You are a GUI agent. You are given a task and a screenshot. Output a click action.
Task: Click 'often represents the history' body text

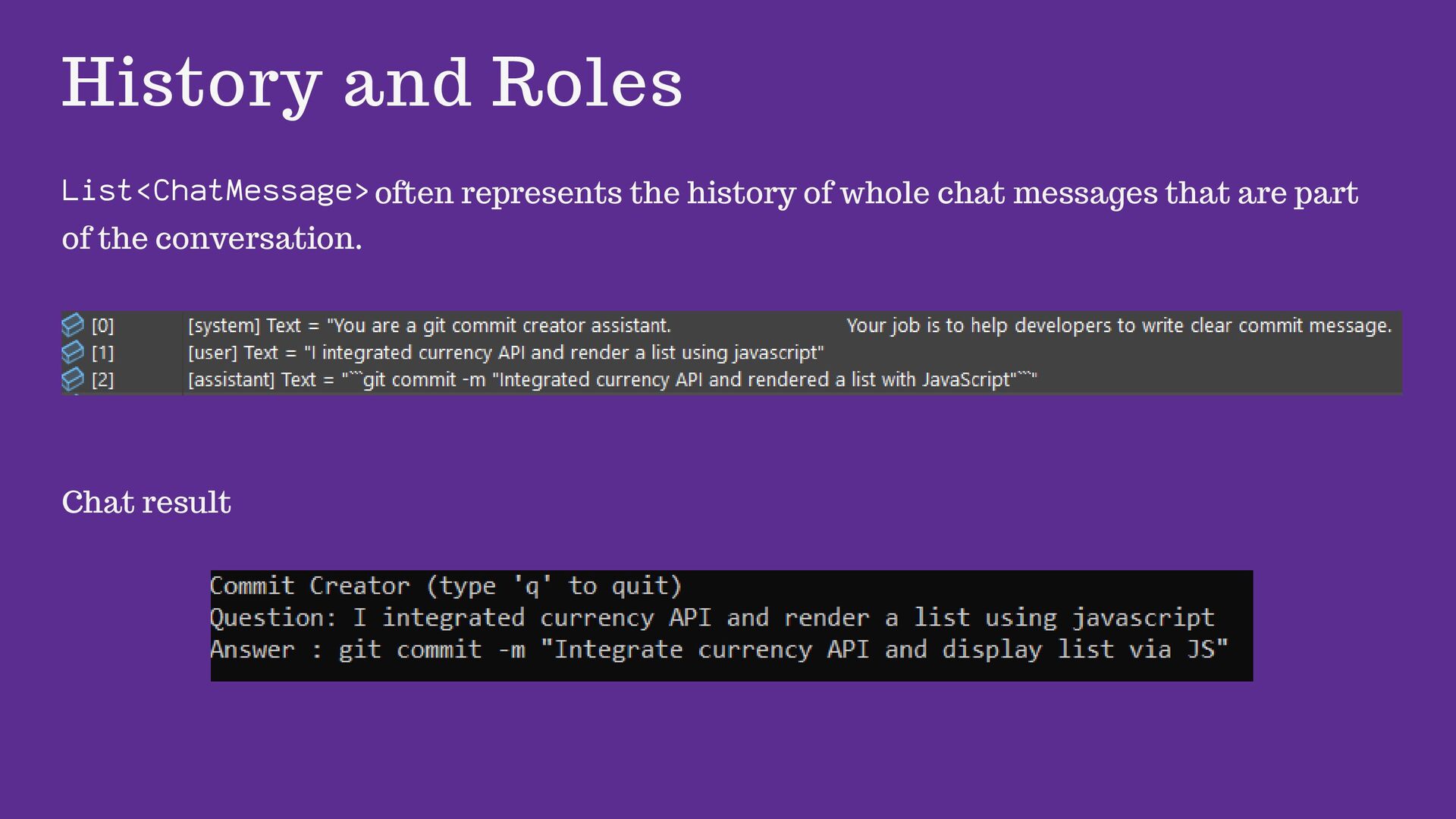864,193
